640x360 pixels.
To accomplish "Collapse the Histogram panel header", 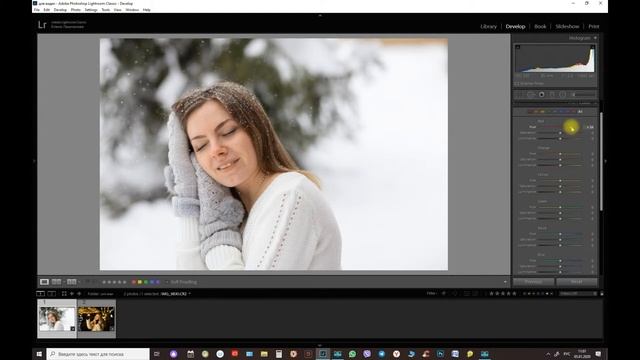I will [x=596, y=38].
